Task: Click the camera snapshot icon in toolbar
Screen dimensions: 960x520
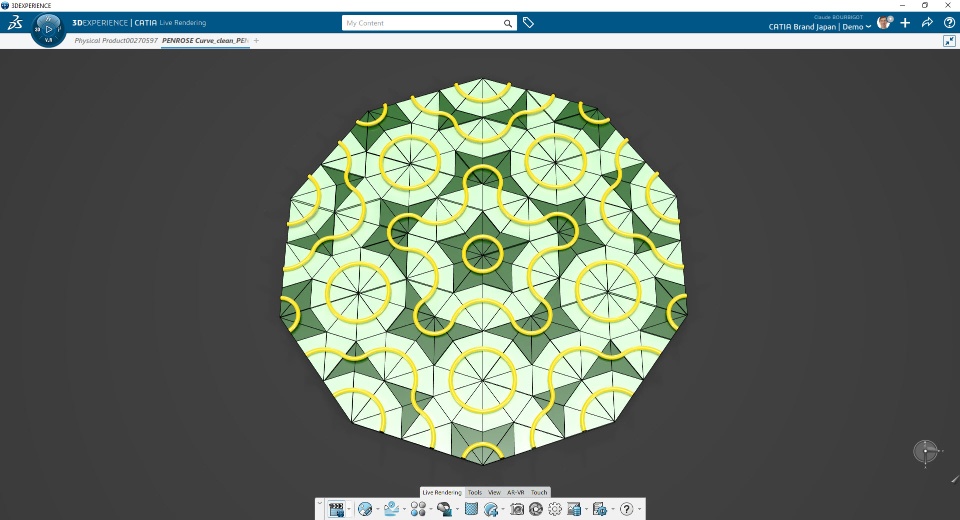Action: 517,509
